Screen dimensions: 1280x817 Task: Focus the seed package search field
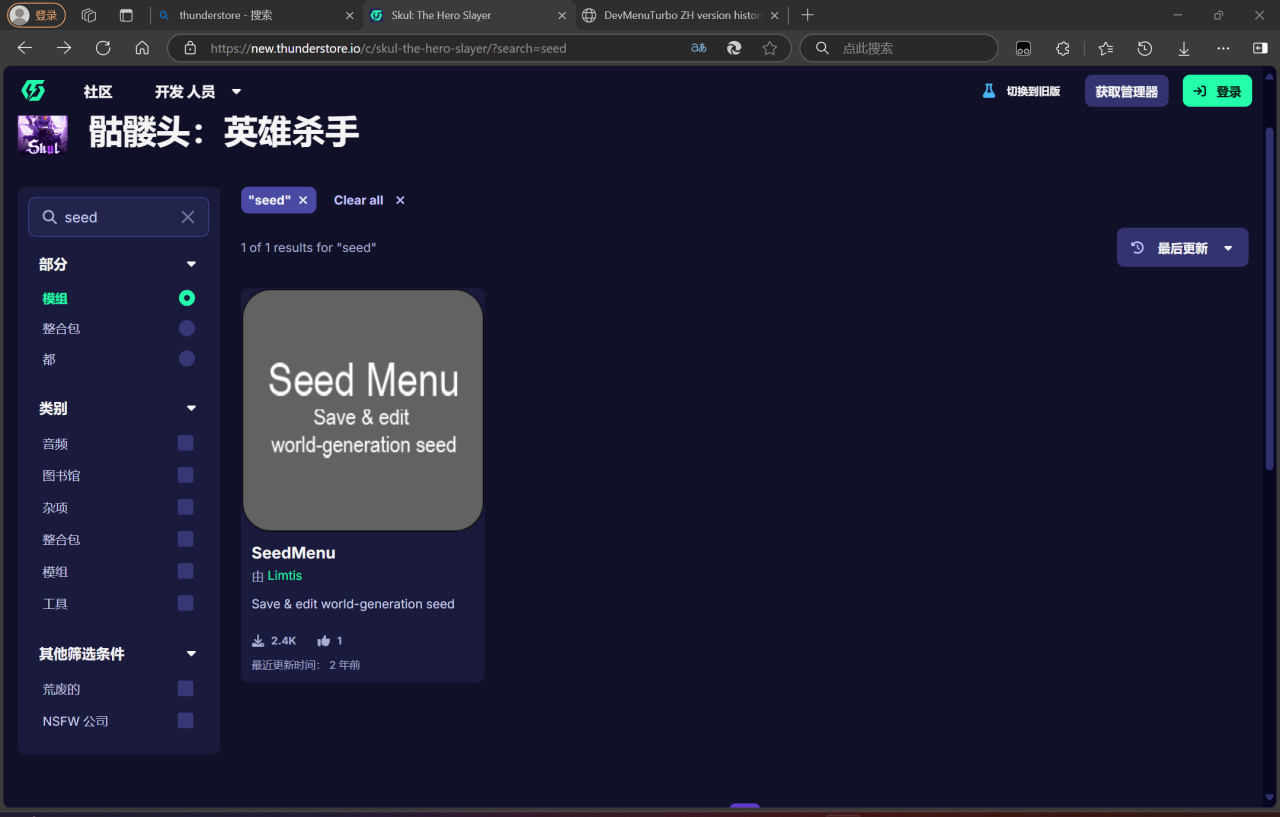click(x=118, y=217)
